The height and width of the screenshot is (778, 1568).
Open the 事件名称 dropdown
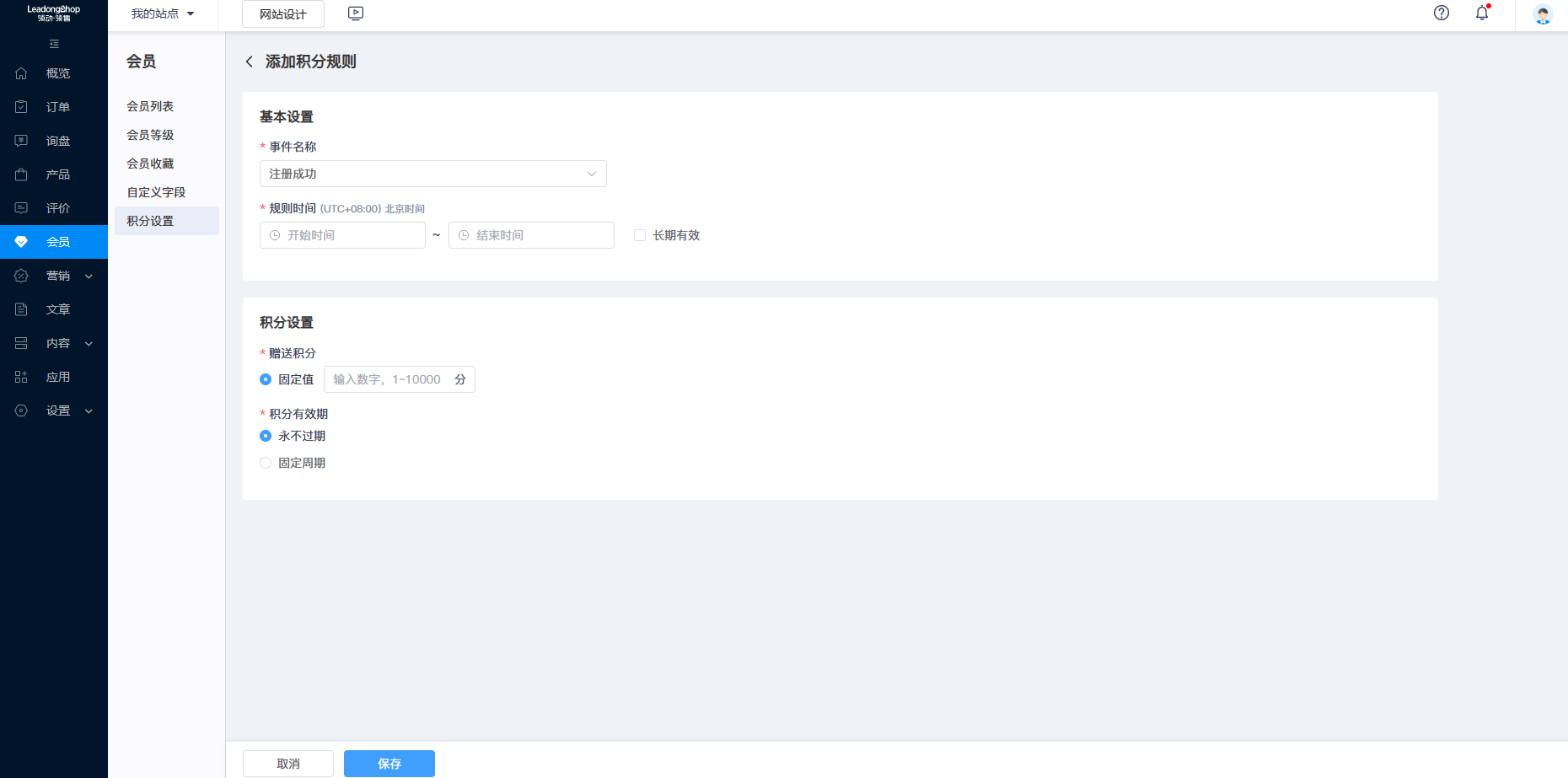(x=432, y=174)
